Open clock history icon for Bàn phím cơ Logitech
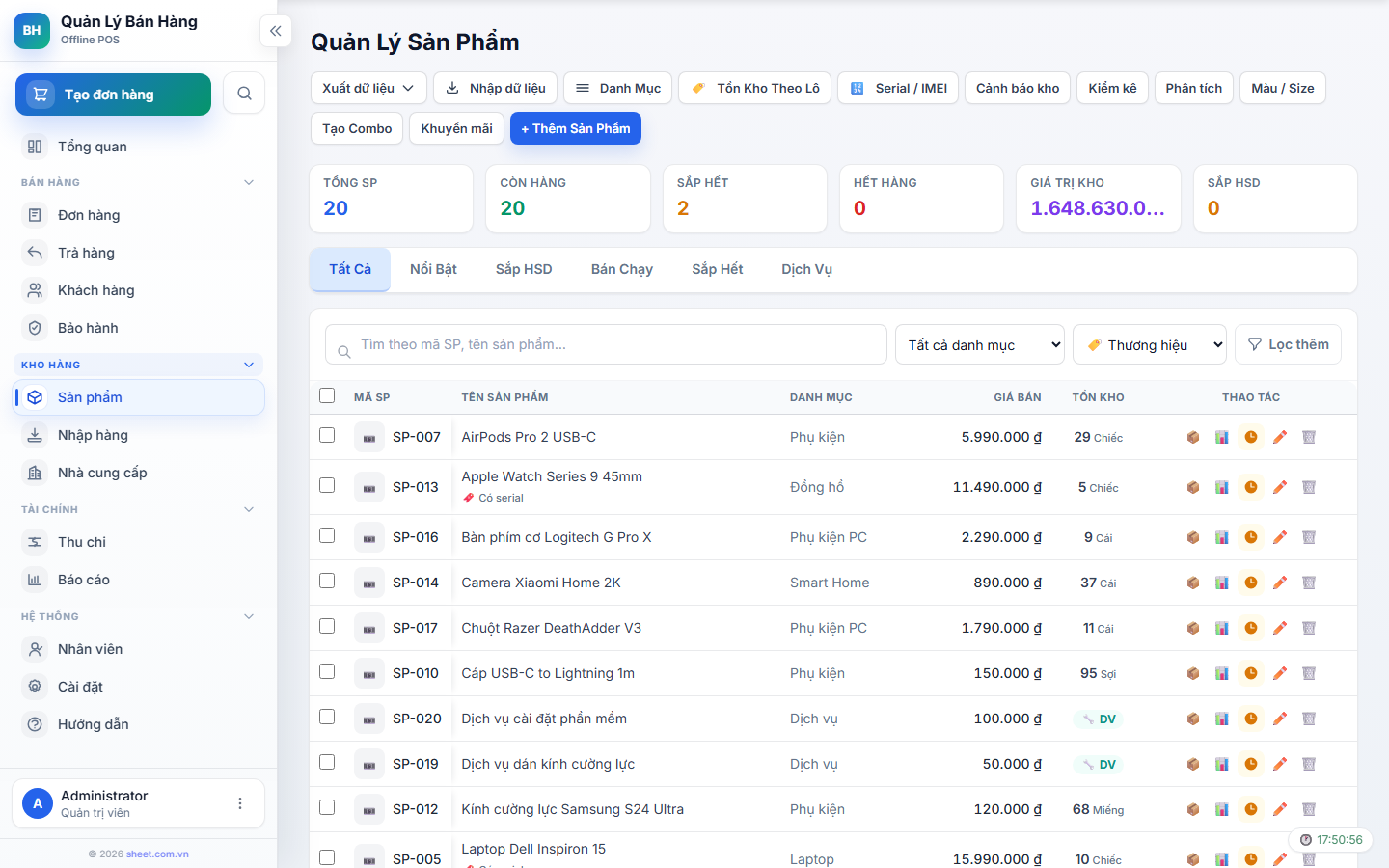 click(x=1251, y=537)
